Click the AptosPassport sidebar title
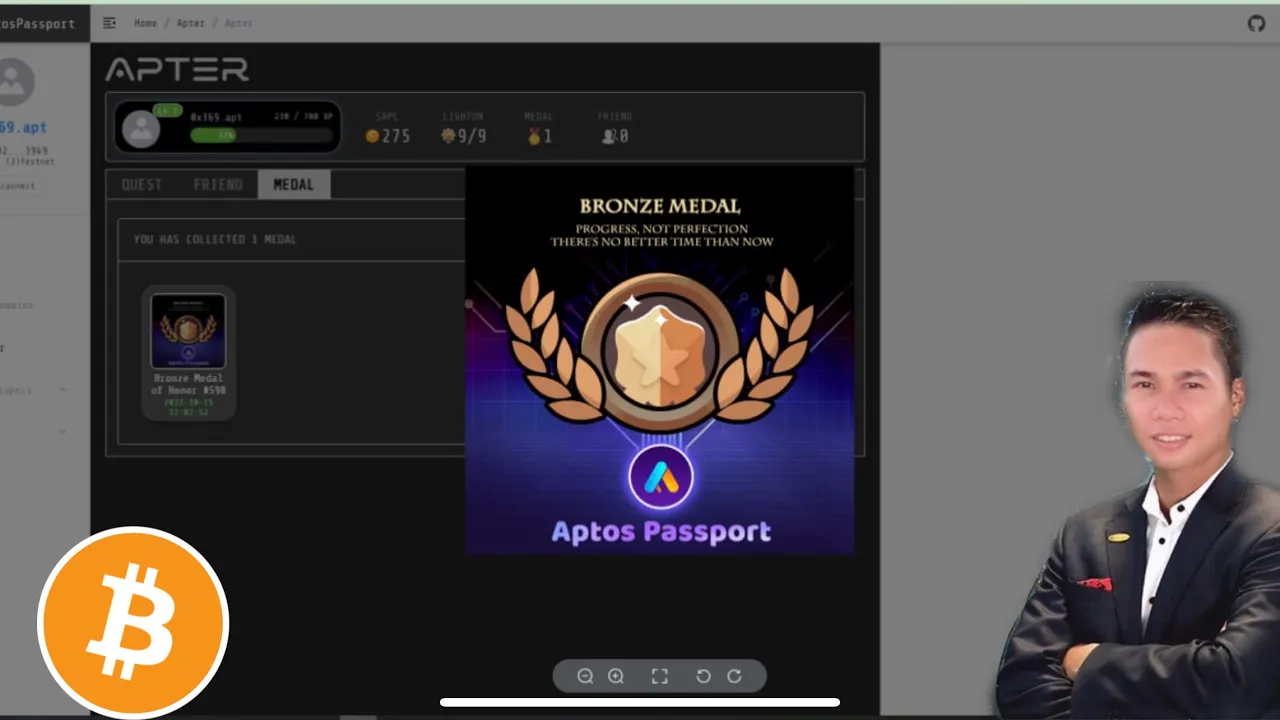The width and height of the screenshot is (1280, 720). pos(37,23)
